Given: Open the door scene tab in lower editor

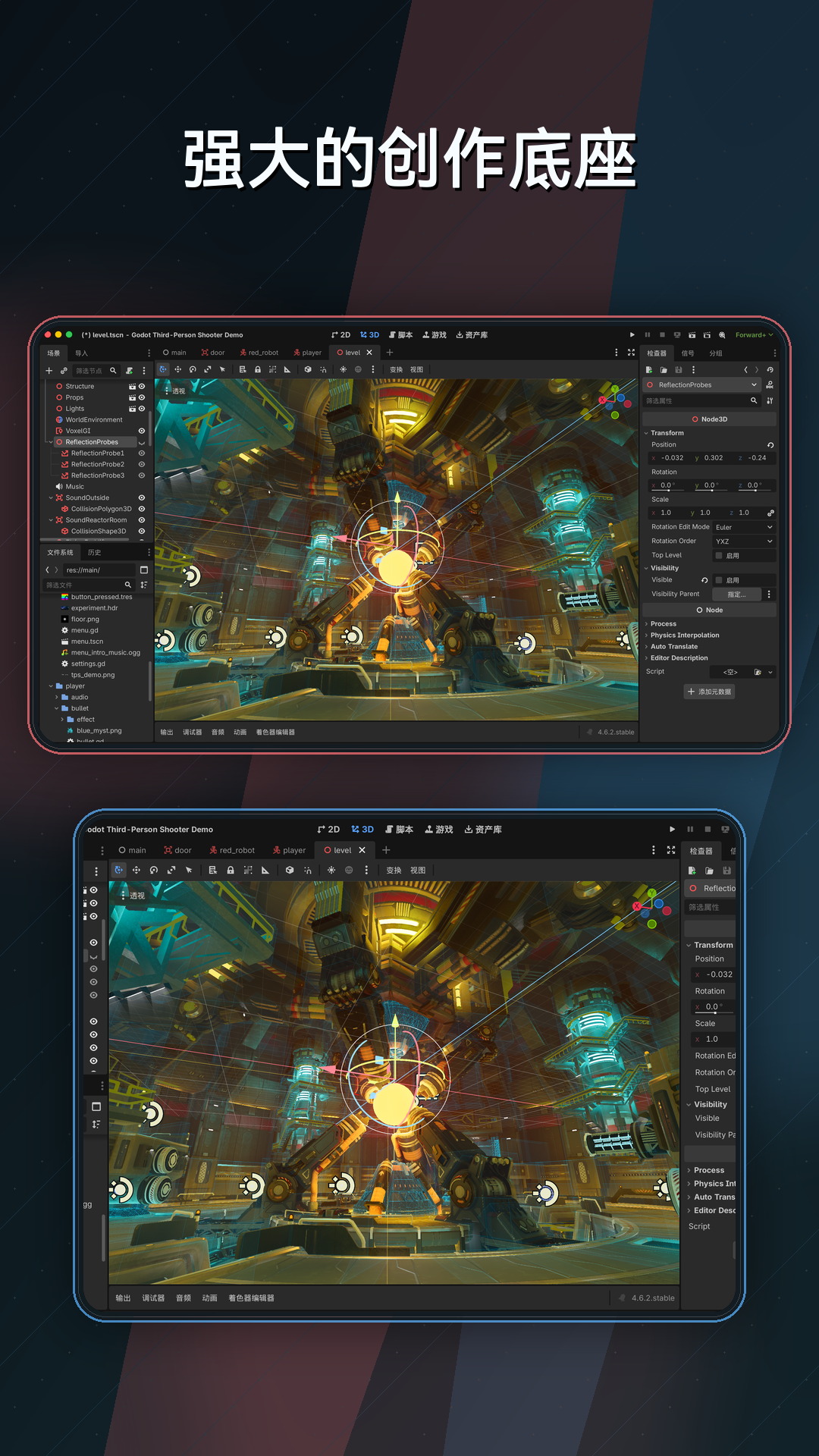Looking at the screenshot, I should click(178, 850).
